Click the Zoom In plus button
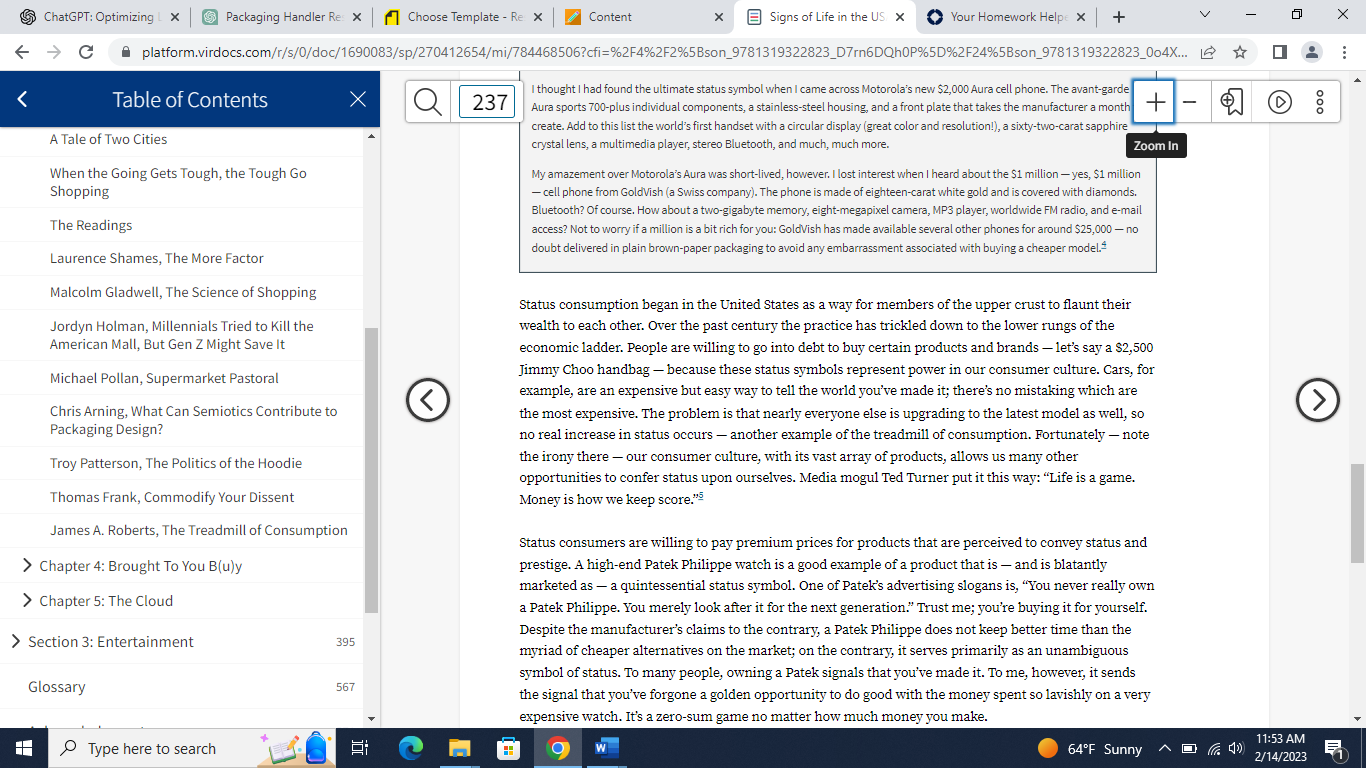This screenshot has height=768, width=1366. tap(1155, 102)
